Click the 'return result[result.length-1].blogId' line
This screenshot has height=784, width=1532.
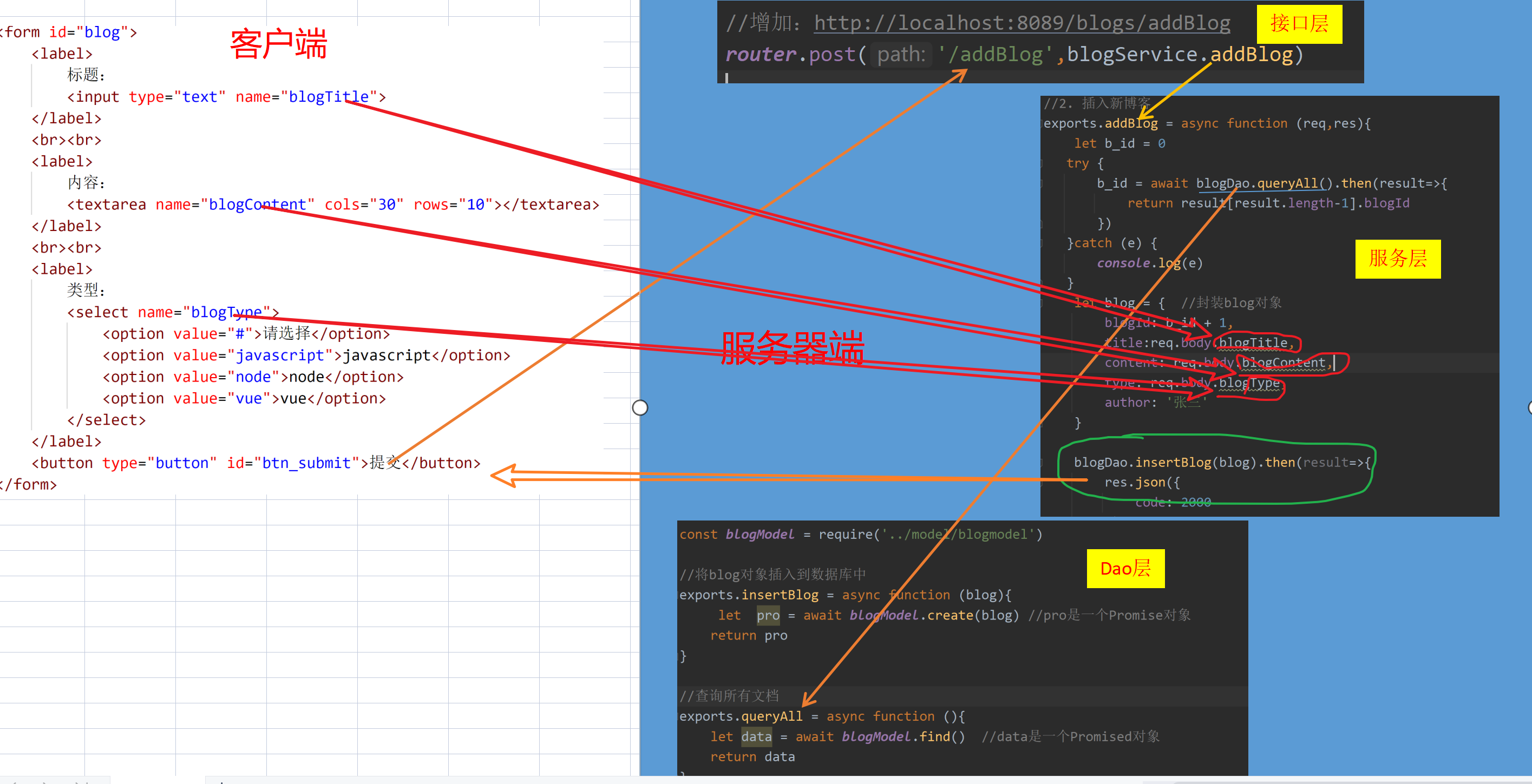(1268, 203)
